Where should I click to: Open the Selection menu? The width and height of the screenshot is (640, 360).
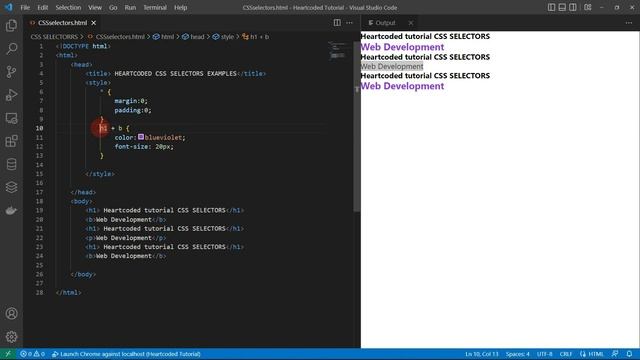pos(68,7)
